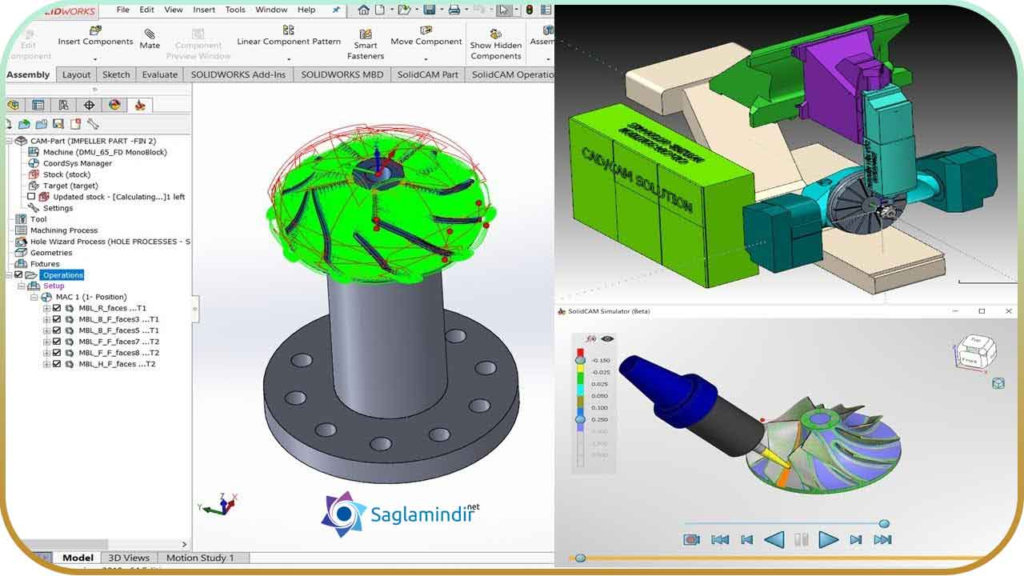Click the orange progress slider handle

click(580, 558)
